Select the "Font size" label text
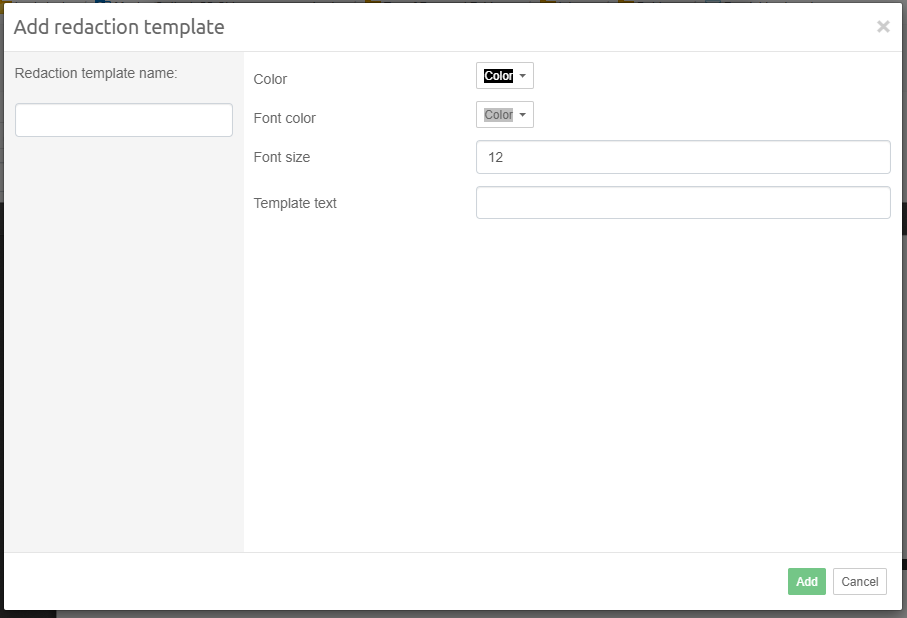Viewport: 907px width, 618px height. (282, 157)
